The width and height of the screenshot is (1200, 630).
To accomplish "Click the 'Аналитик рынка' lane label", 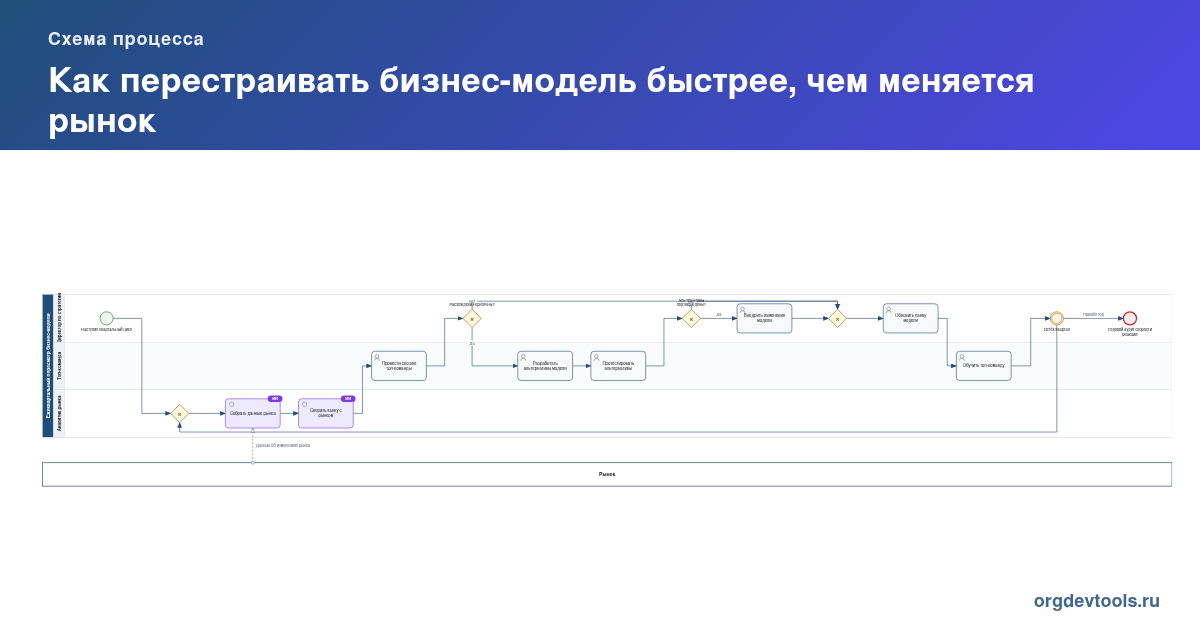I will click(59, 414).
